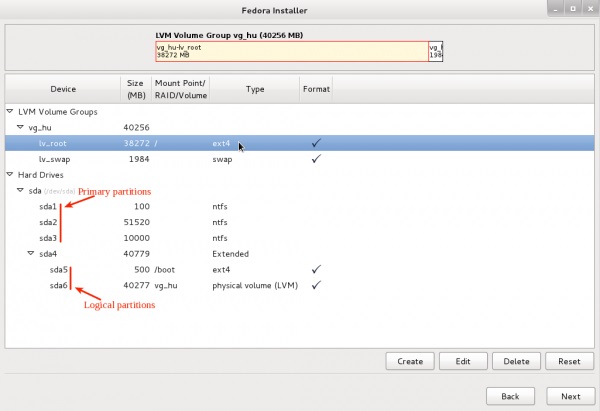Select the vg_hu volume group row
This screenshot has width=600, height=411.
[300, 127]
